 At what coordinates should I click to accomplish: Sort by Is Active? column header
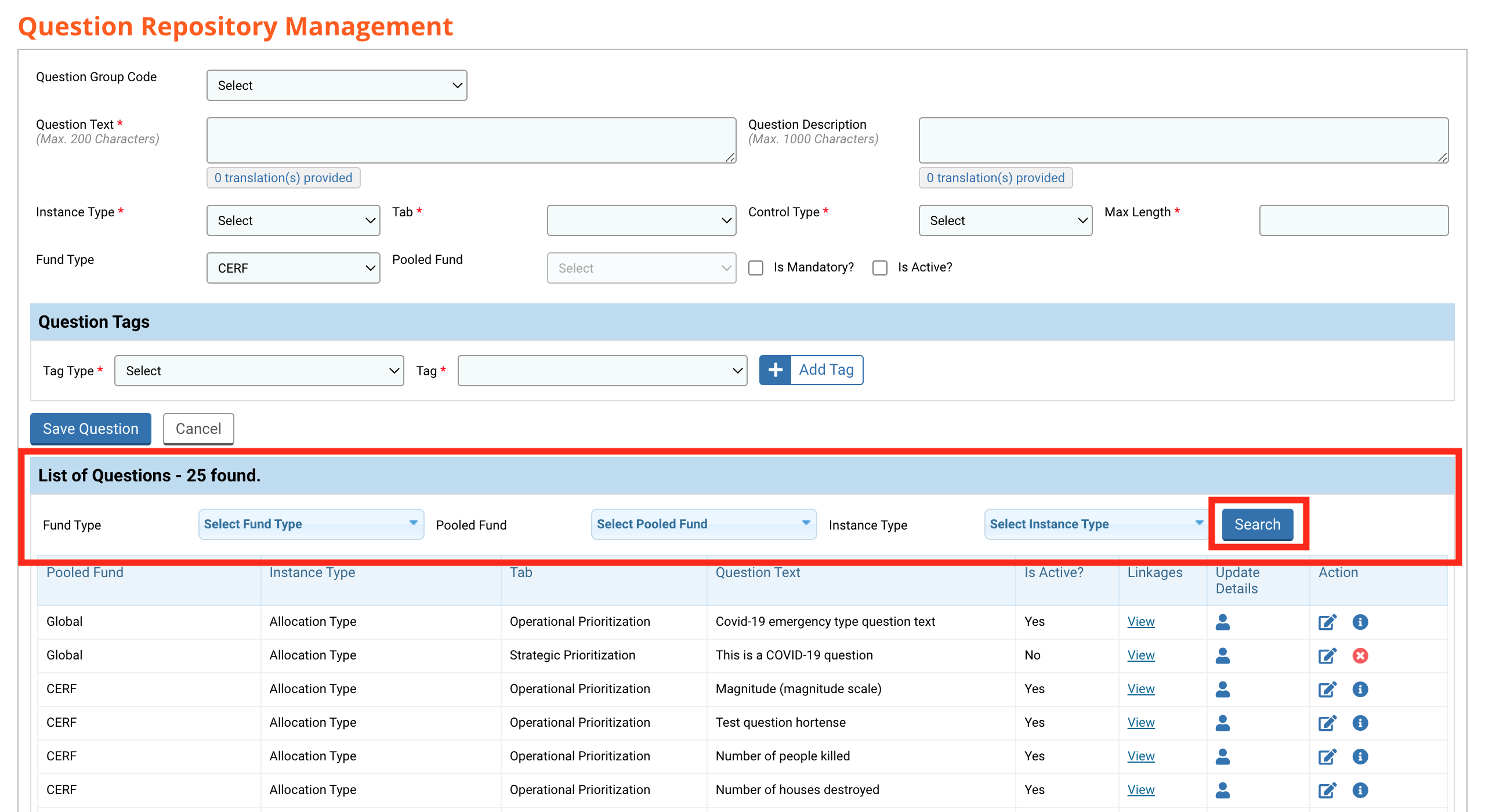[1054, 572]
